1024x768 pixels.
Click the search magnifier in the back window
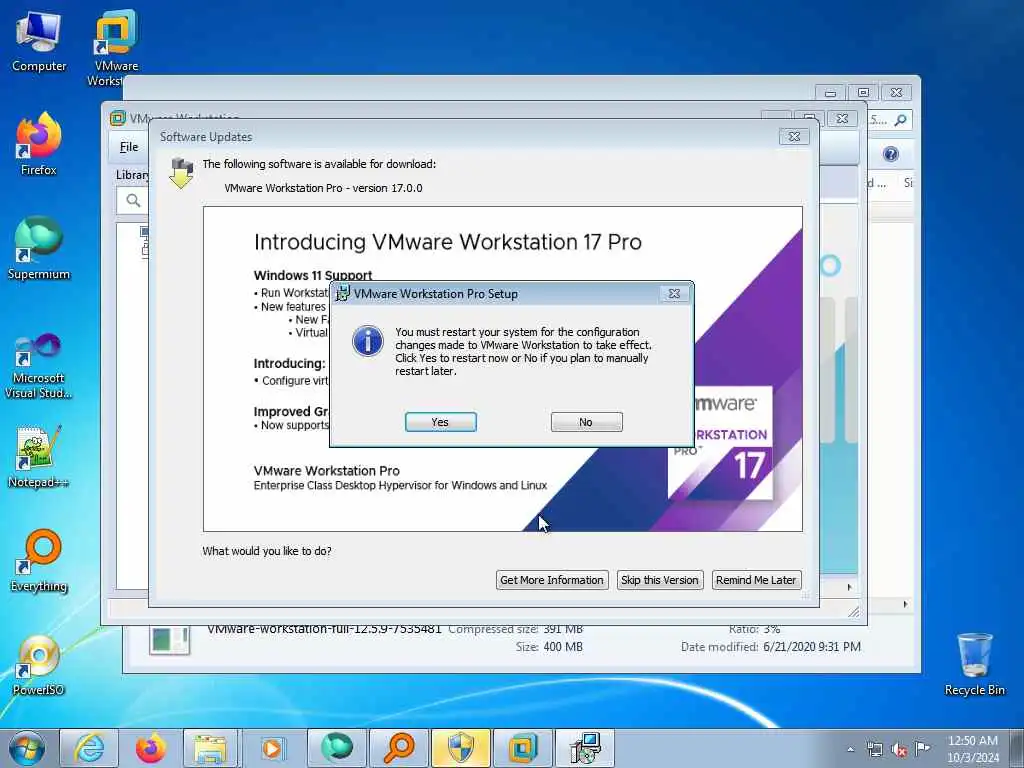[901, 120]
